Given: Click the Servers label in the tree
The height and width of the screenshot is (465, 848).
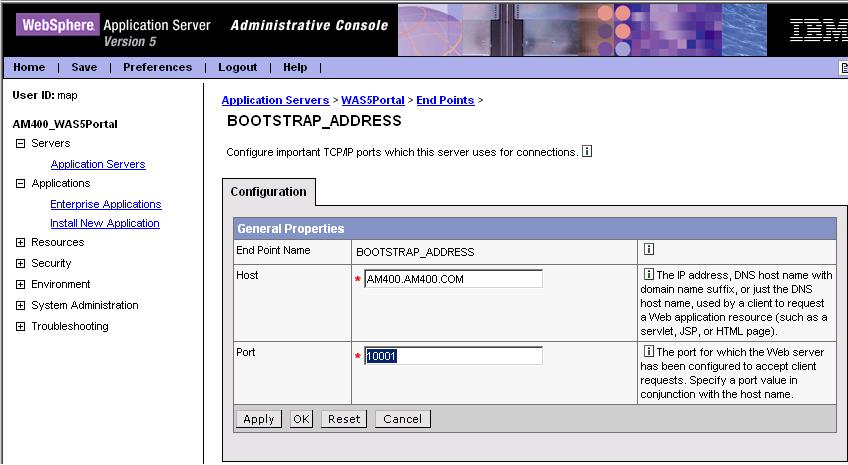Looking at the screenshot, I should tap(51, 143).
